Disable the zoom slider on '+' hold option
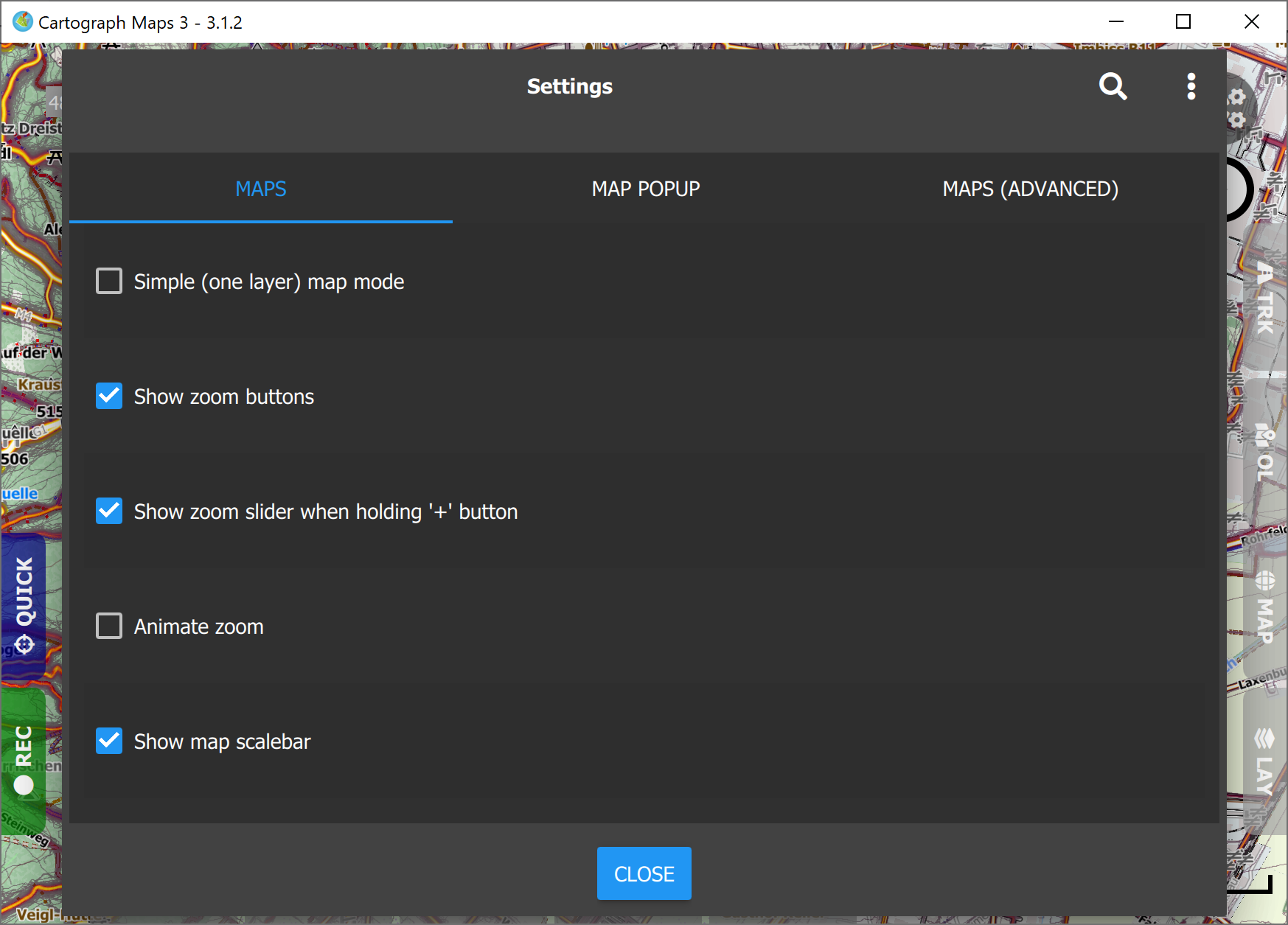Screen dimensions: 1288x925 pyautogui.click(x=108, y=511)
